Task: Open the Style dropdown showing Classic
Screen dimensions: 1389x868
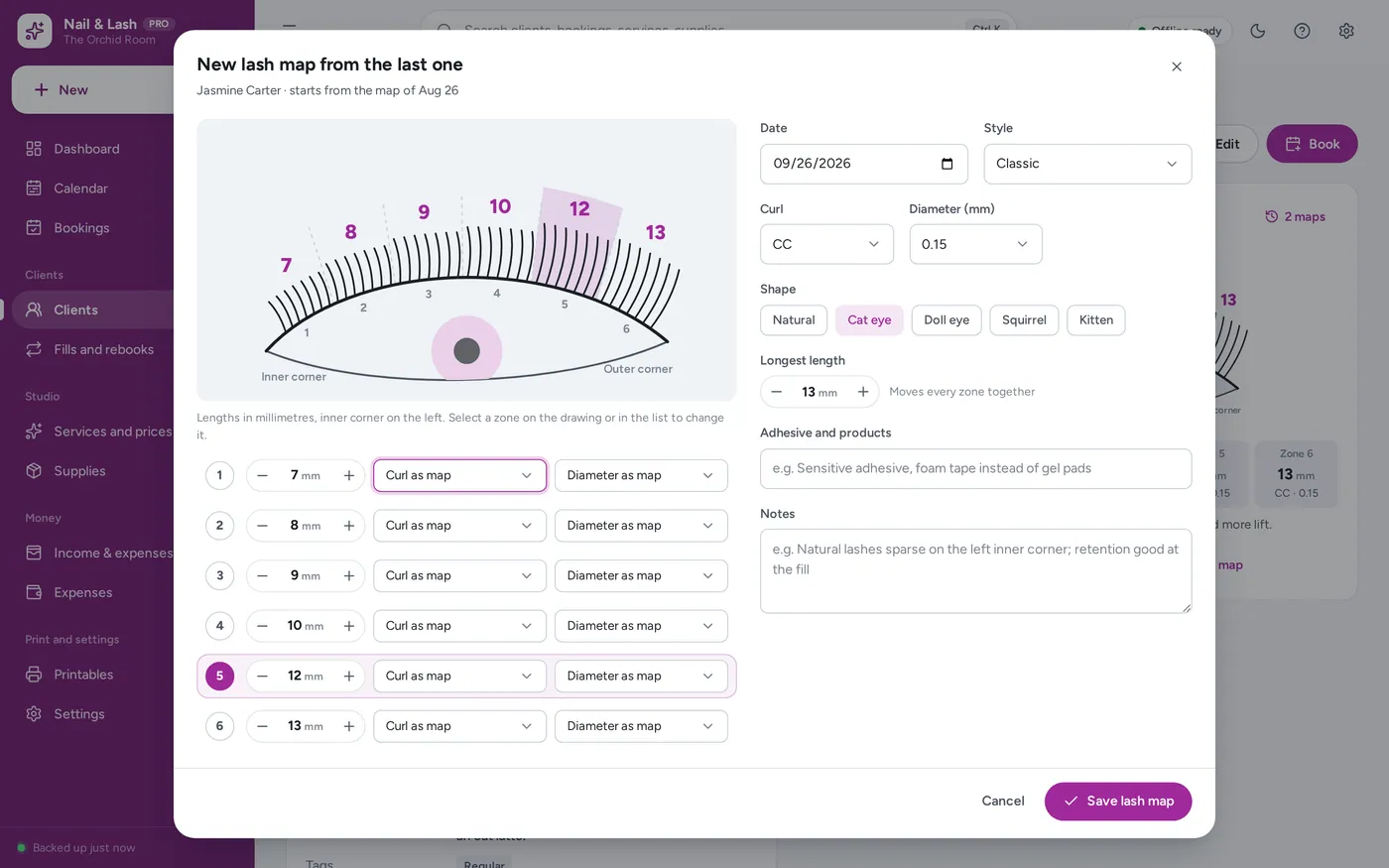Action: click(1087, 164)
